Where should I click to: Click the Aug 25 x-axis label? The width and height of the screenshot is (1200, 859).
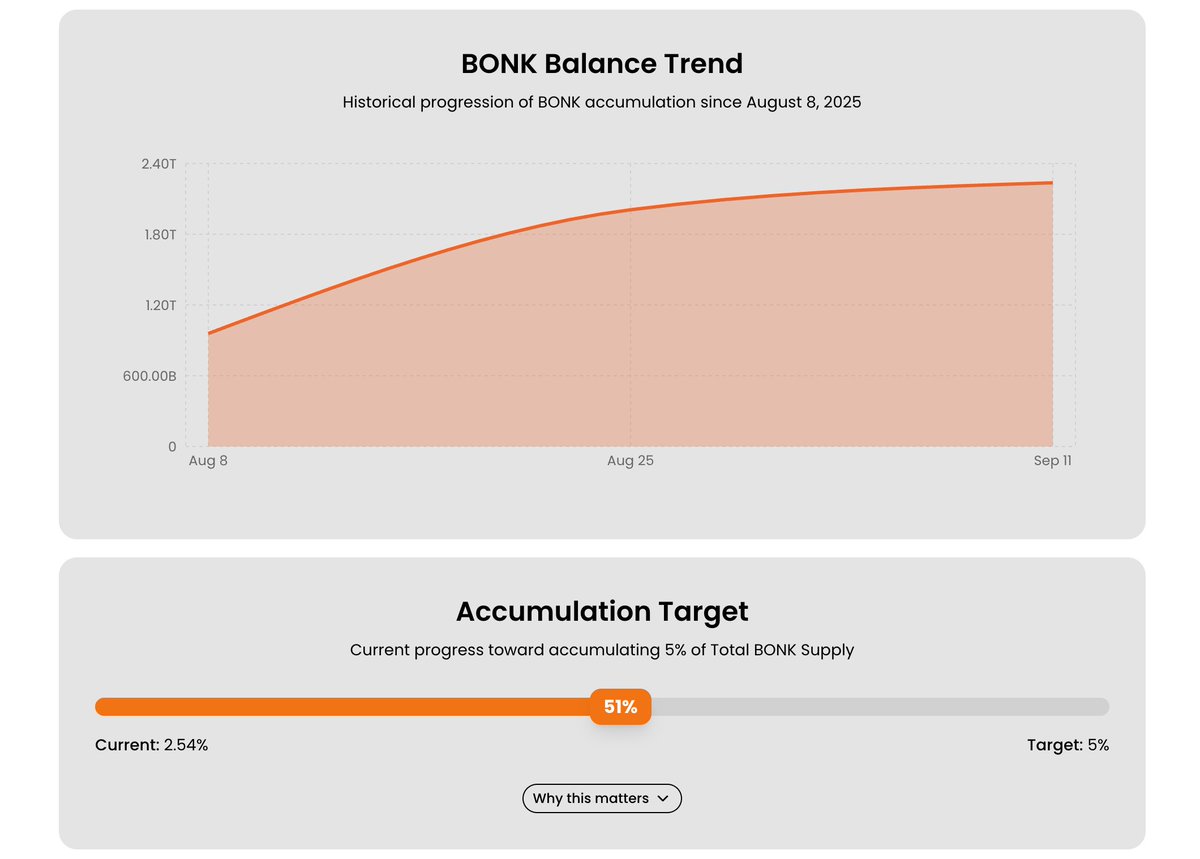click(630, 461)
